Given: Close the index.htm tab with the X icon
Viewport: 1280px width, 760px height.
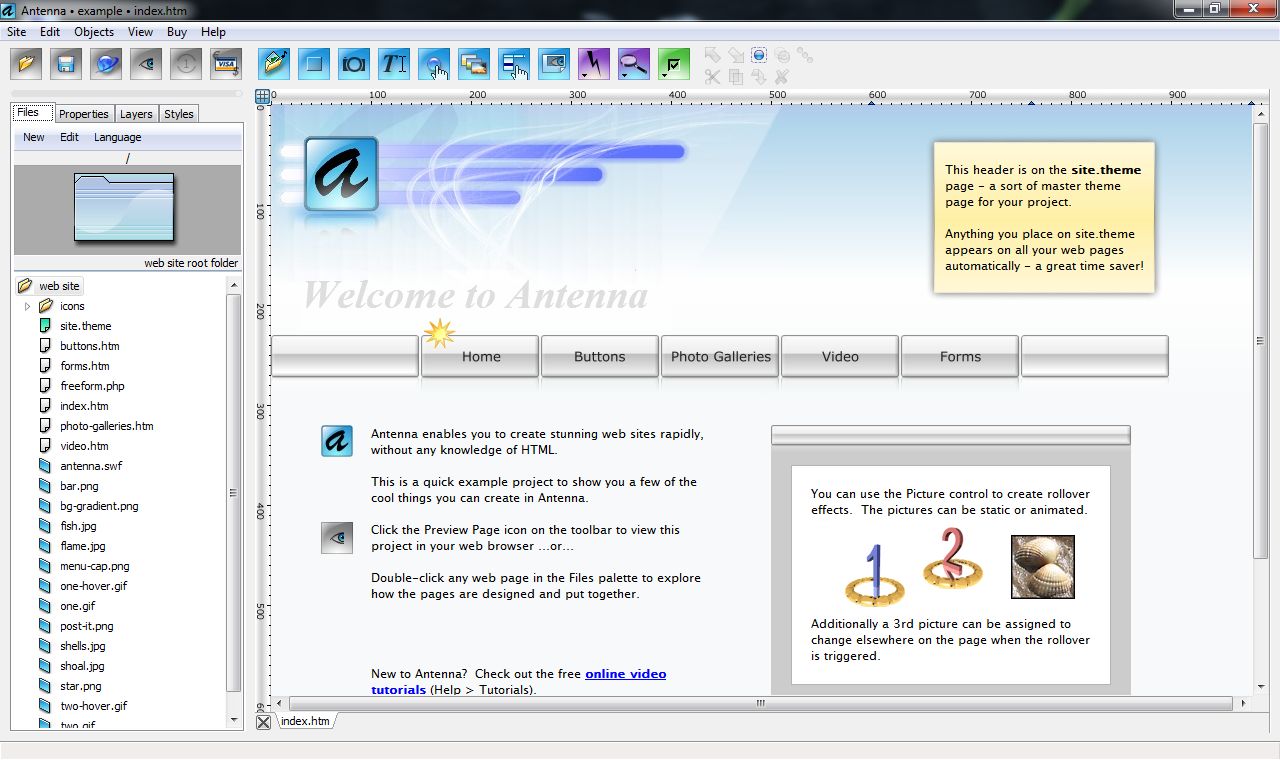Looking at the screenshot, I should point(264,722).
